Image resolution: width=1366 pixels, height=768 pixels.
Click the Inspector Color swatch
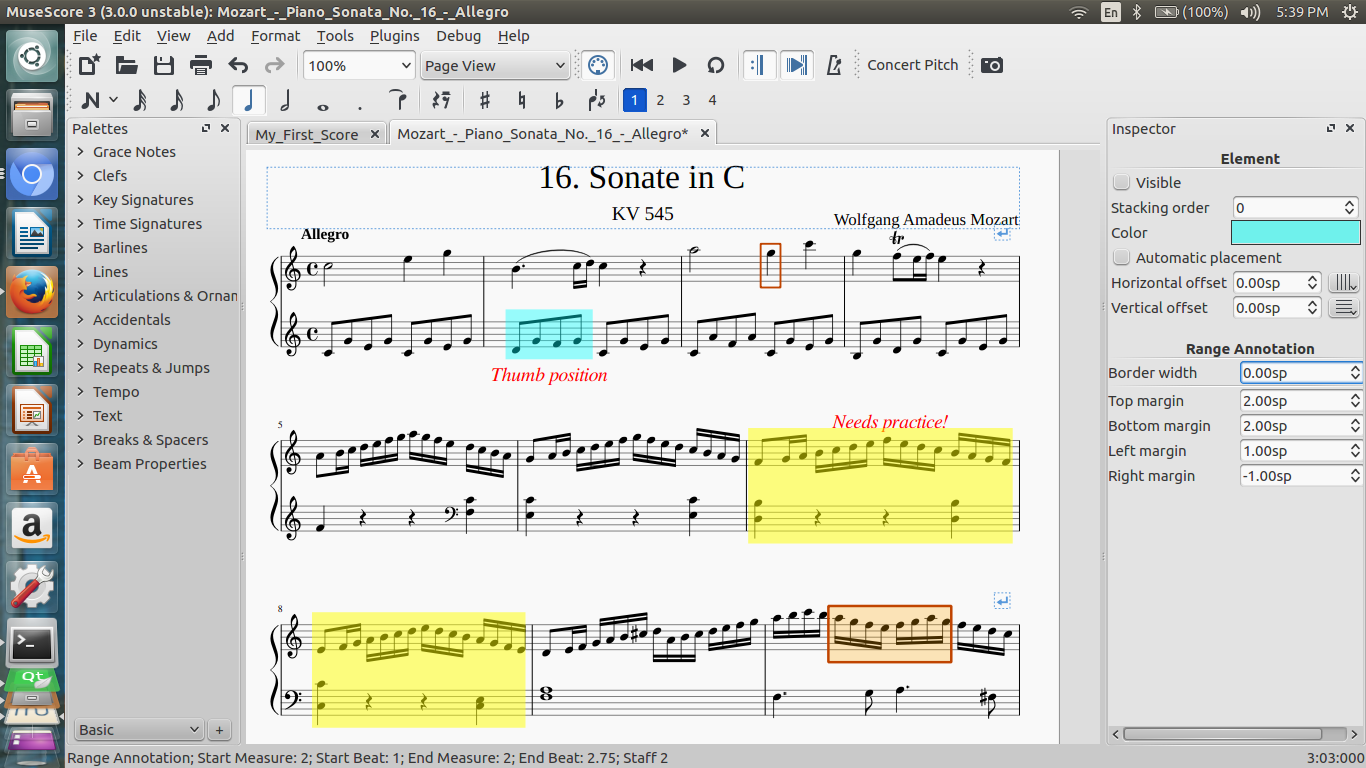tap(1295, 233)
